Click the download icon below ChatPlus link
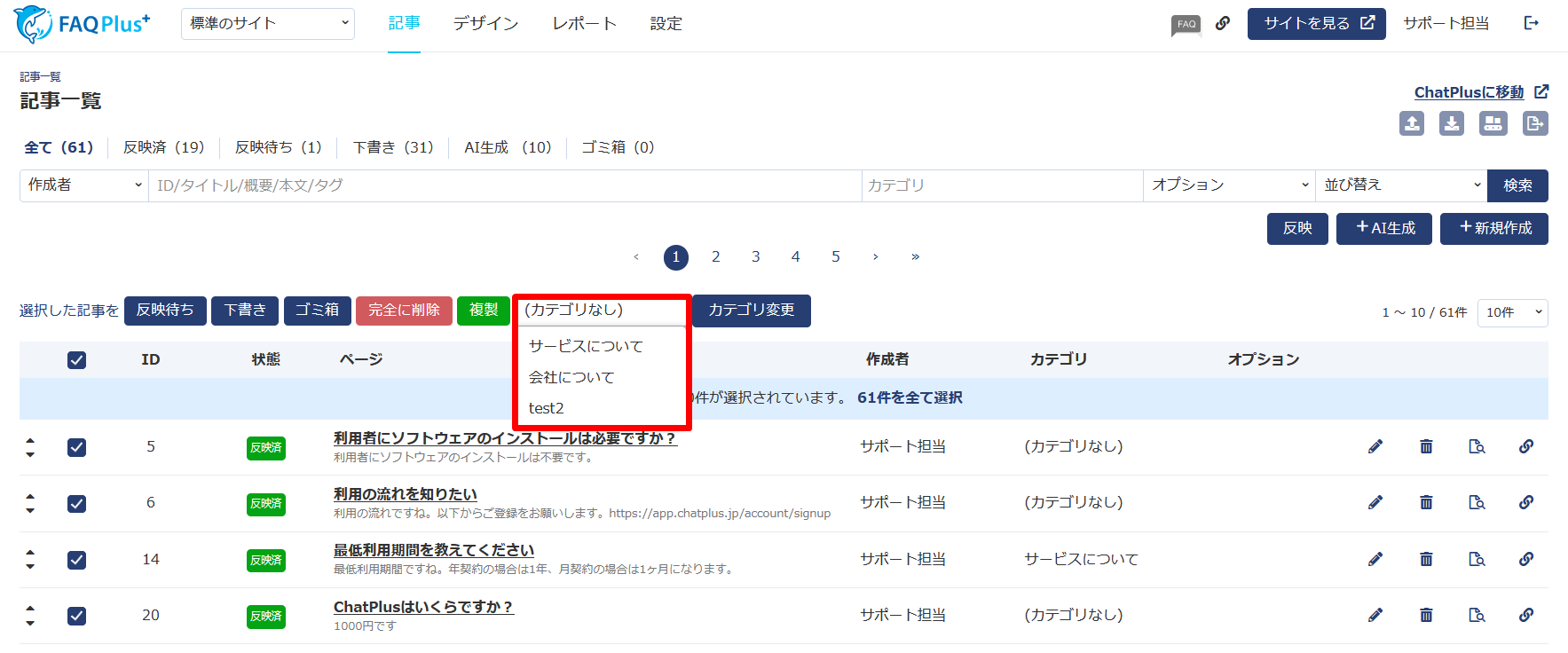 pyautogui.click(x=1452, y=123)
